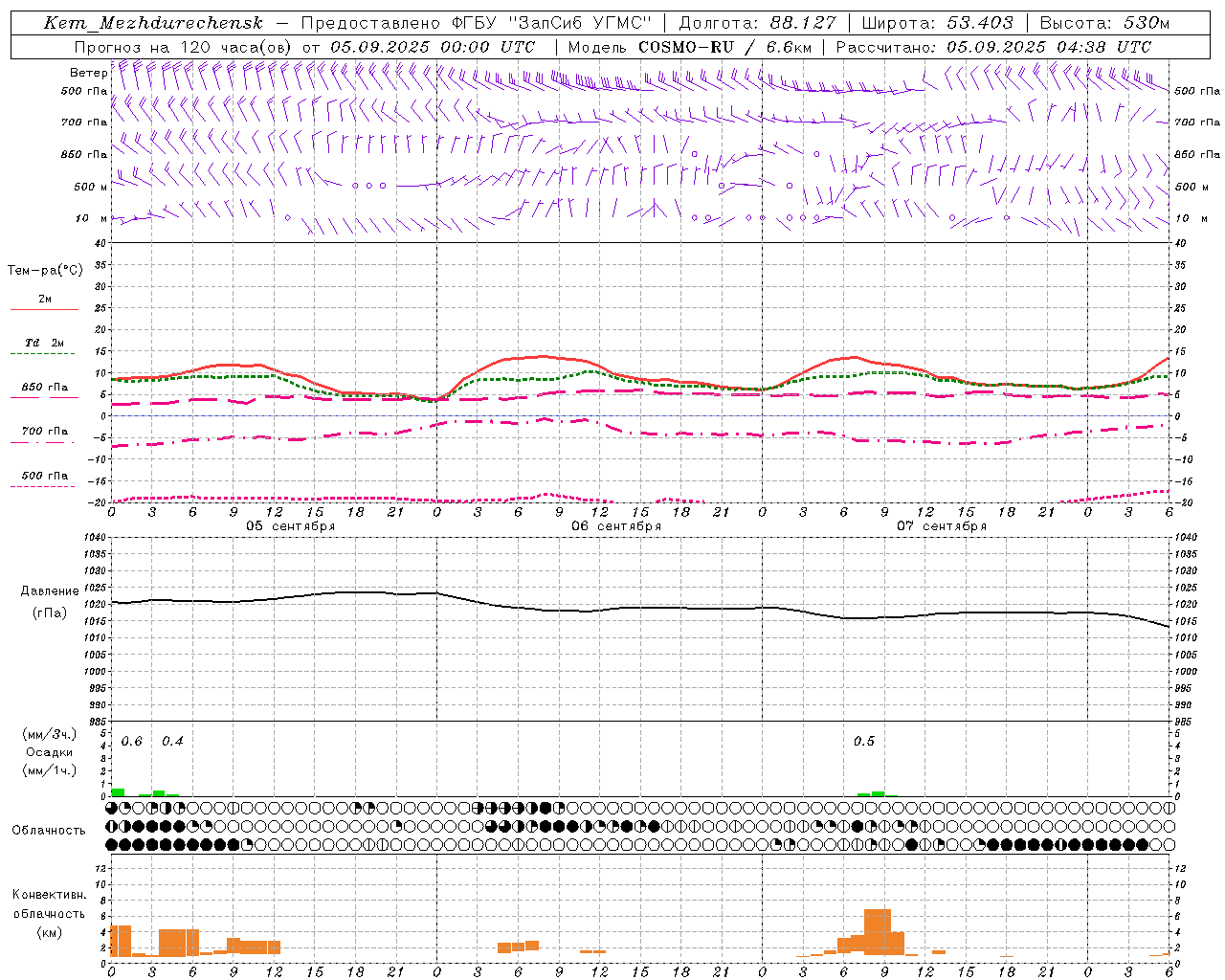Click the Конвективн. label text
1225x980 pixels.
click(x=50, y=895)
